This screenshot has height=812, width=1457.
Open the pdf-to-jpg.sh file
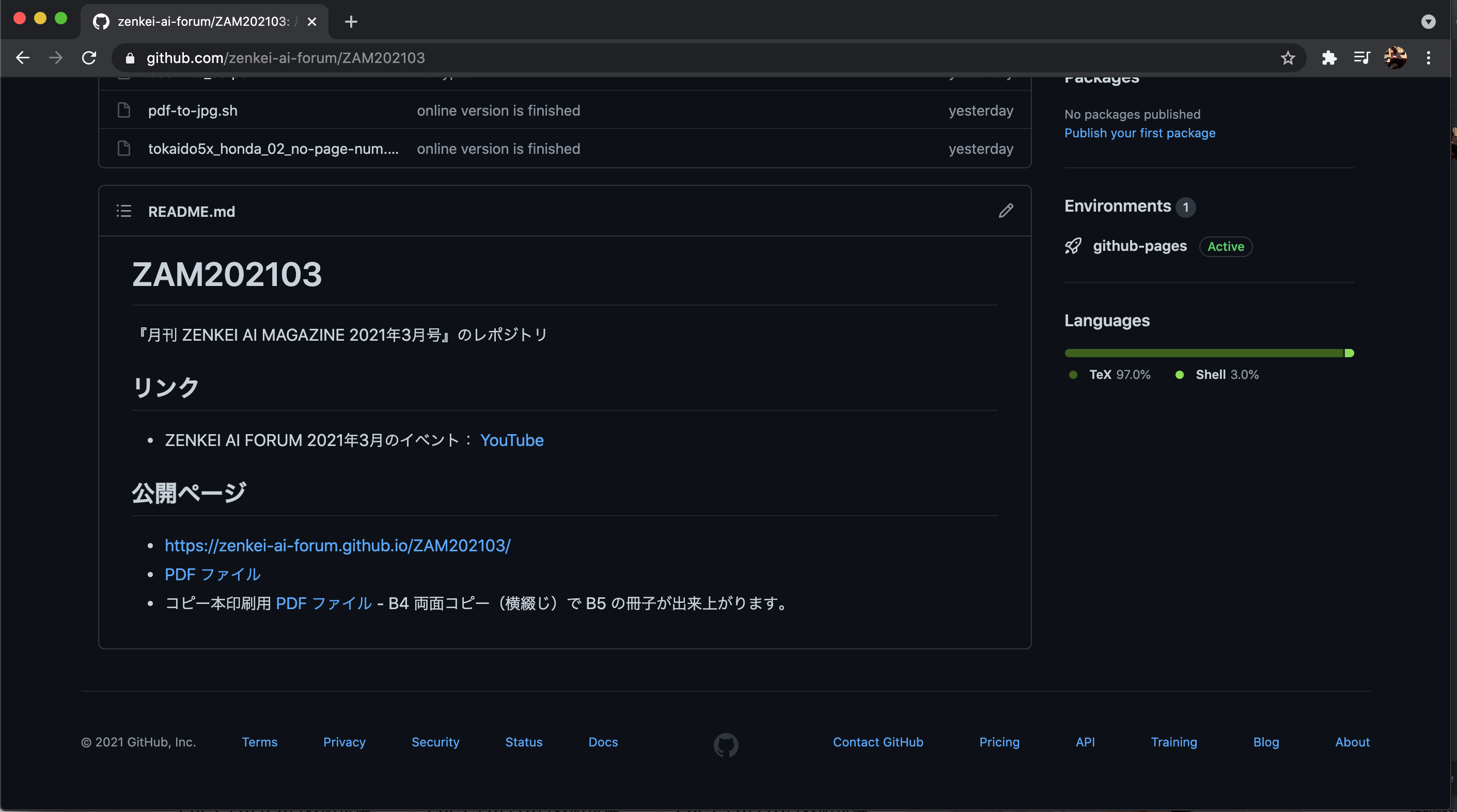(193, 110)
